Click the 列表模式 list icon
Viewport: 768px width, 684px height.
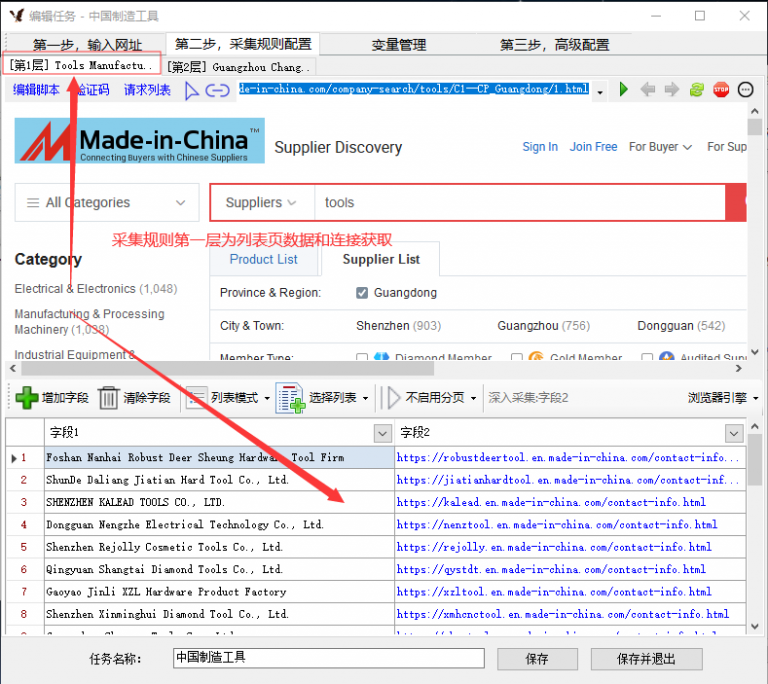pos(196,397)
